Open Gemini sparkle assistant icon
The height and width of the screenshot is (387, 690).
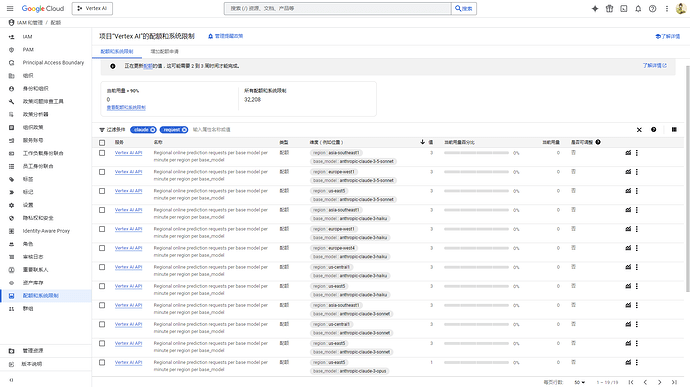(595, 8)
